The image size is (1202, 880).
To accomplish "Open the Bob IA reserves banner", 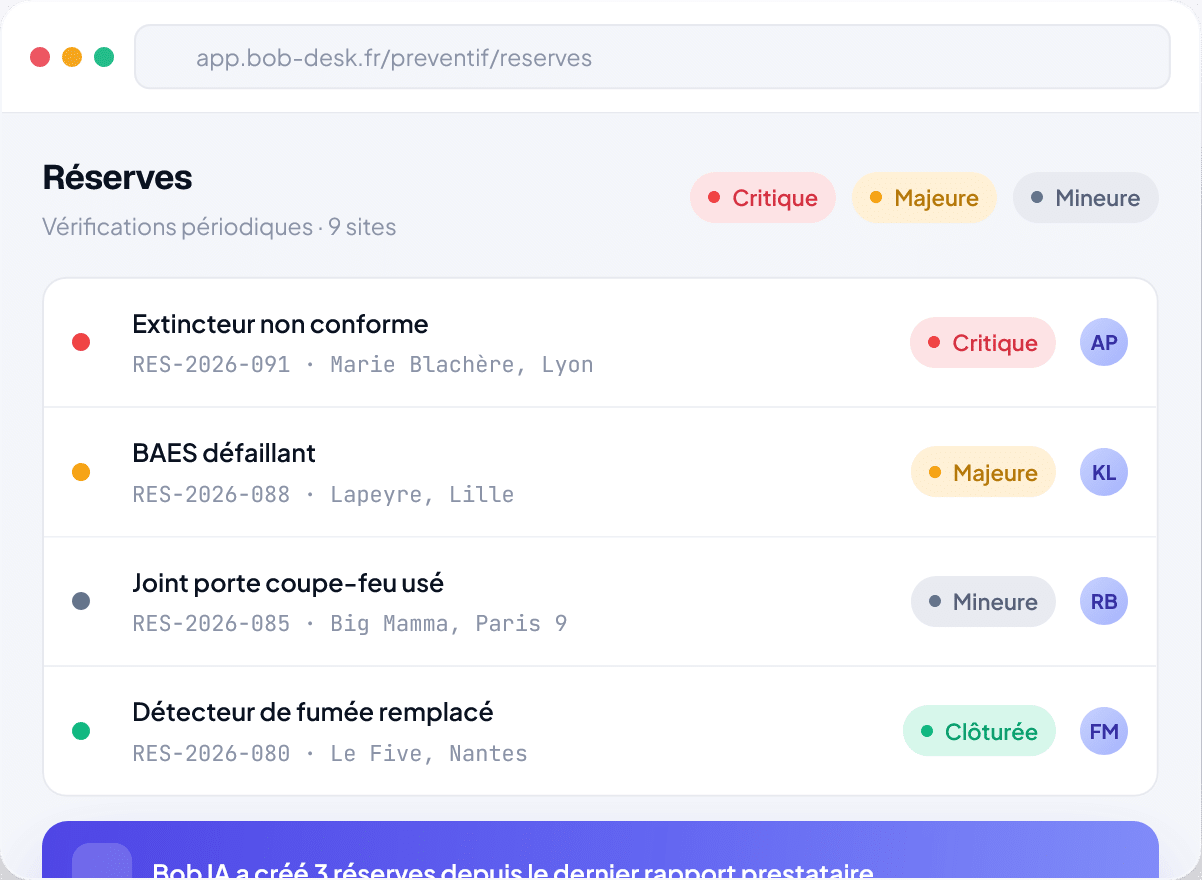I will 600,851.
